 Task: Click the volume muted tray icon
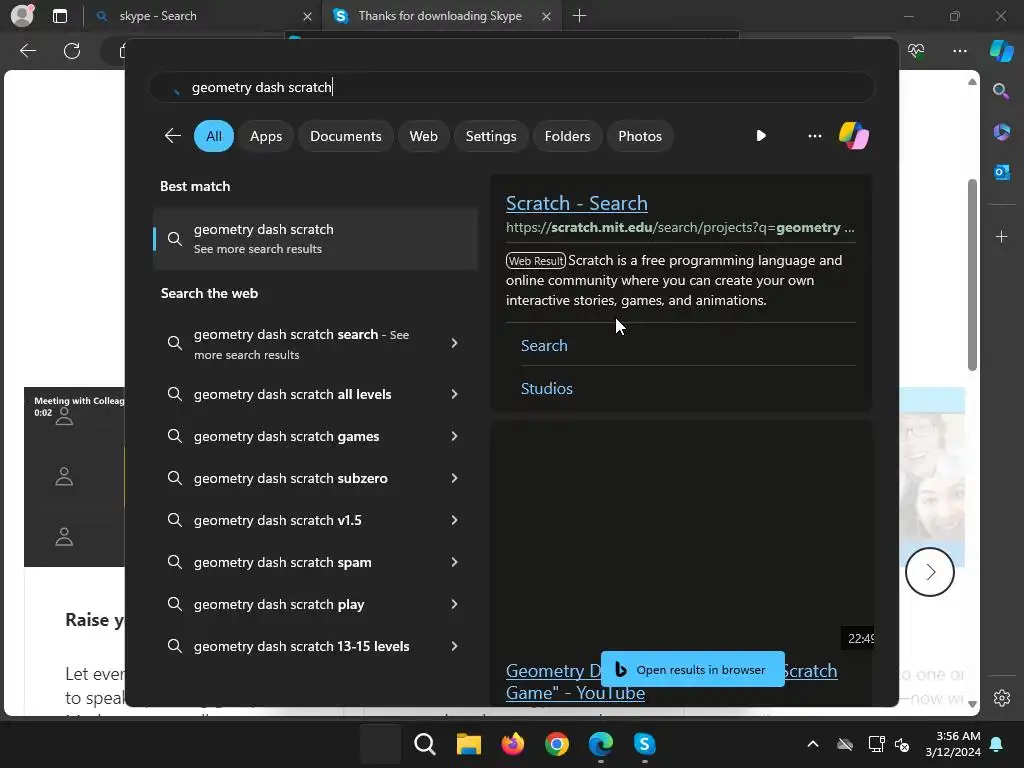(x=902, y=744)
